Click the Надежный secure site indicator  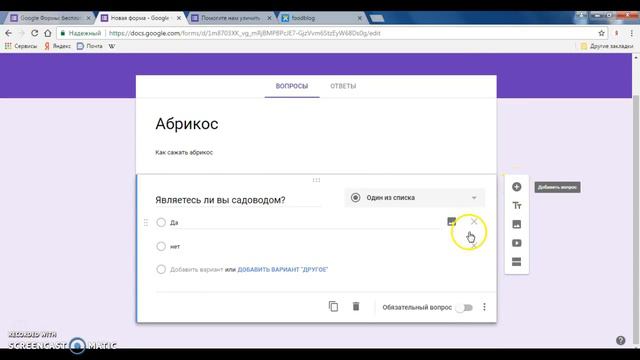(81, 33)
